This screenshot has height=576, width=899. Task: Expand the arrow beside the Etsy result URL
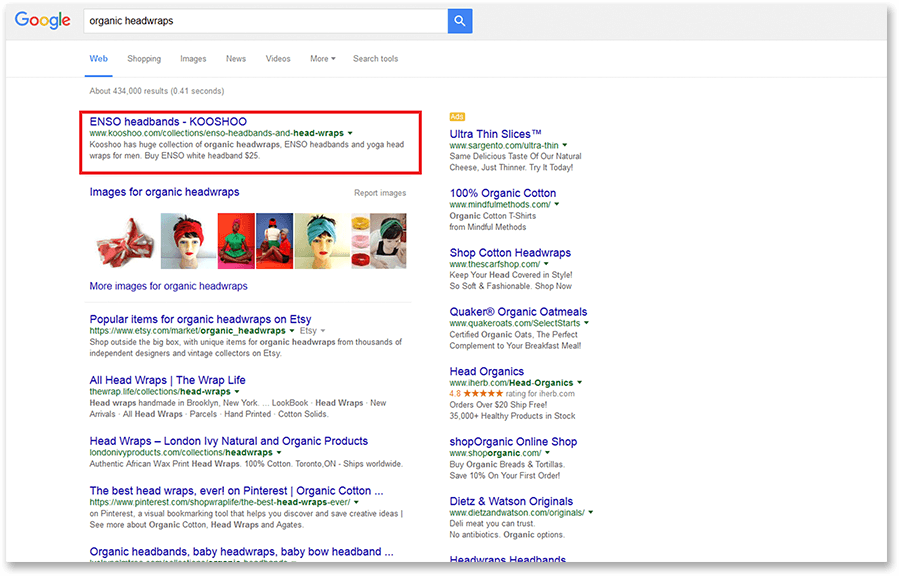pyautogui.click(x=292, y=331)
